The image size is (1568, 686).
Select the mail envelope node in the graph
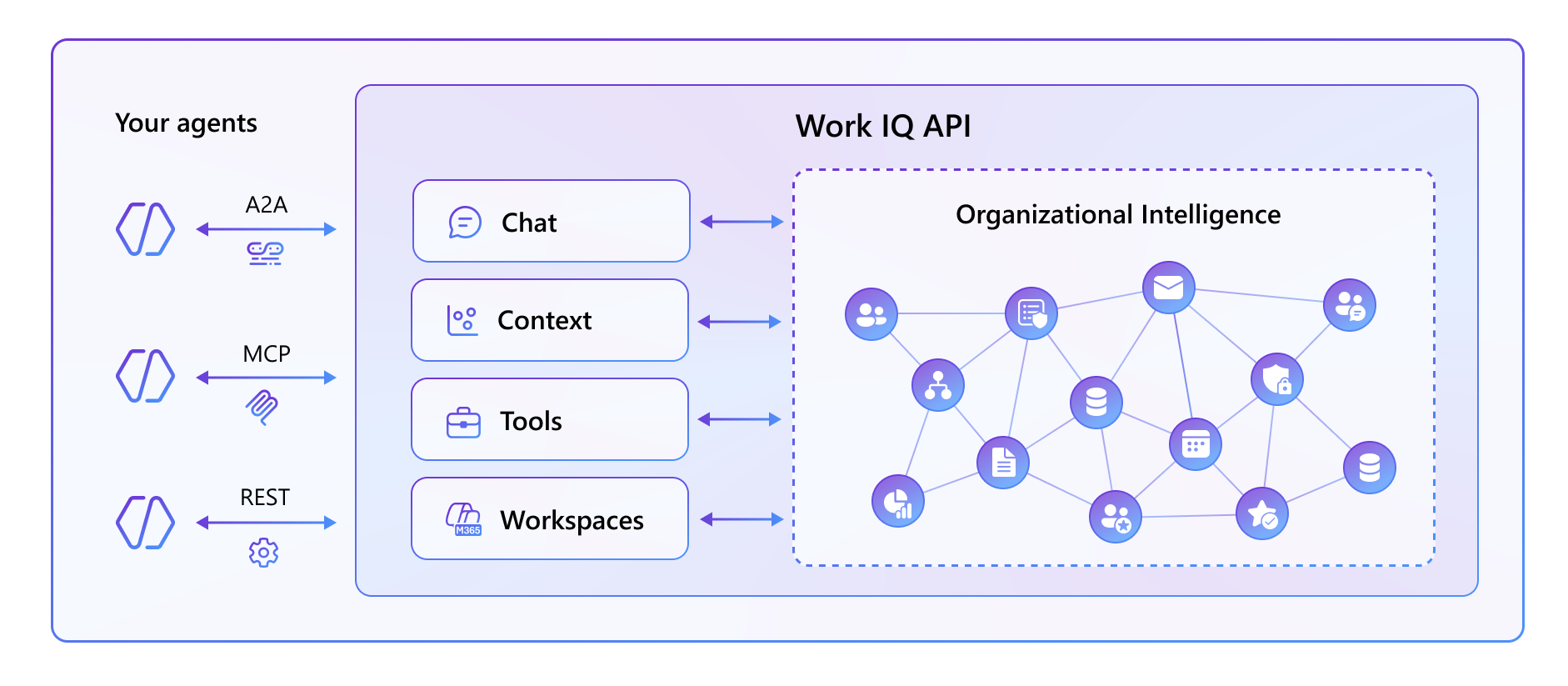(x=1168, y=288)
